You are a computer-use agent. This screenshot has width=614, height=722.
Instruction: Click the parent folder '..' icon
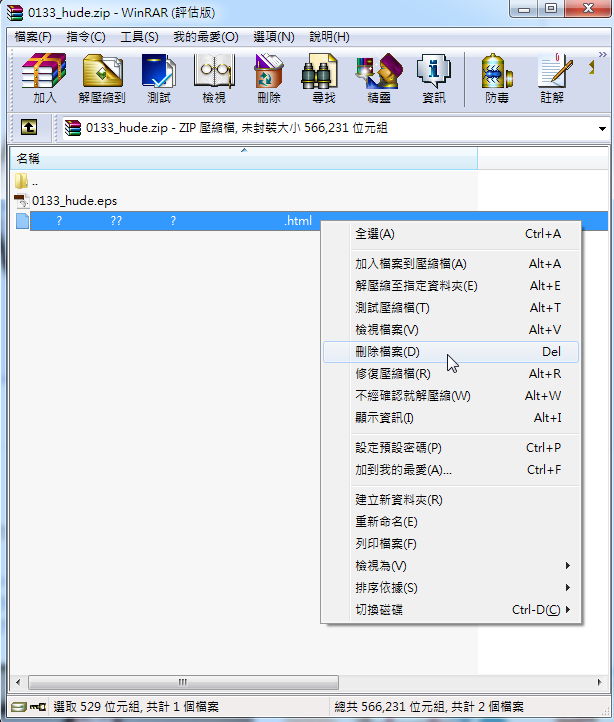point(21,181)
